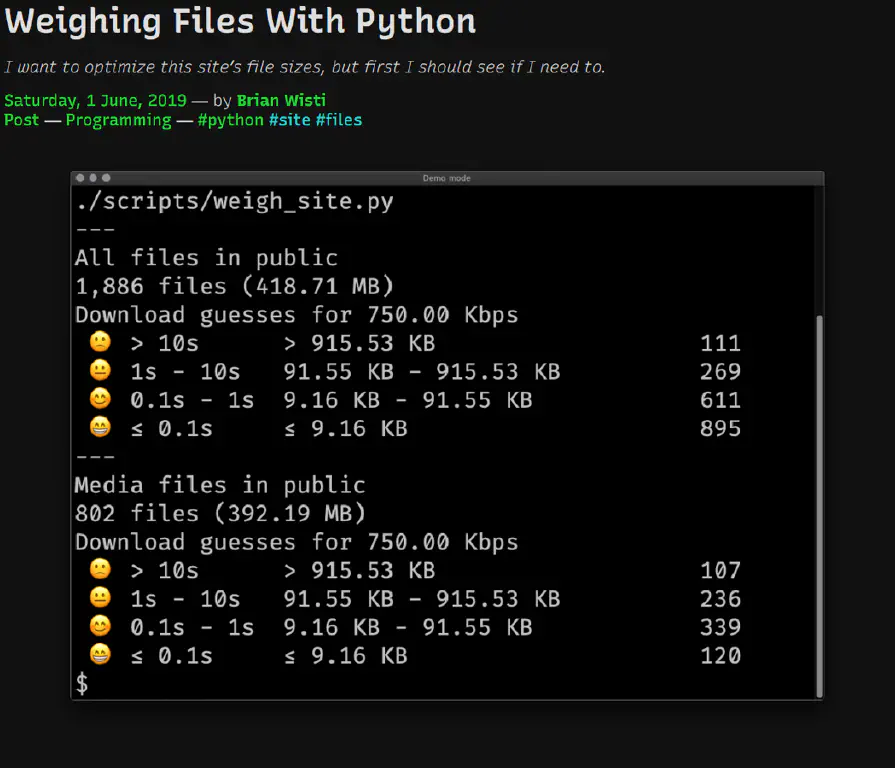
Task: Click the grinning emoji under All files
Action: (x=100, y=429)
